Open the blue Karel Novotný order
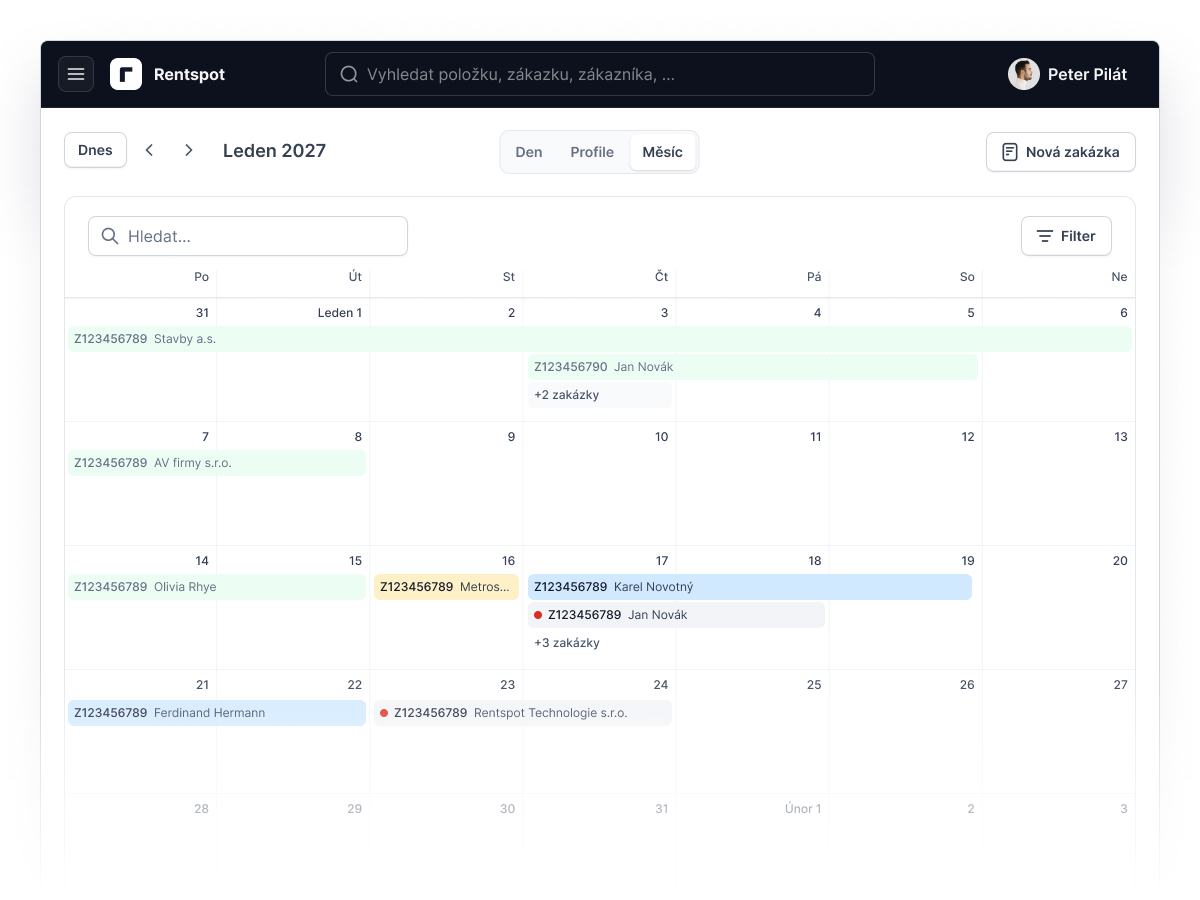Viewport: 1200px width, 900px height. (x=750, y=587)
